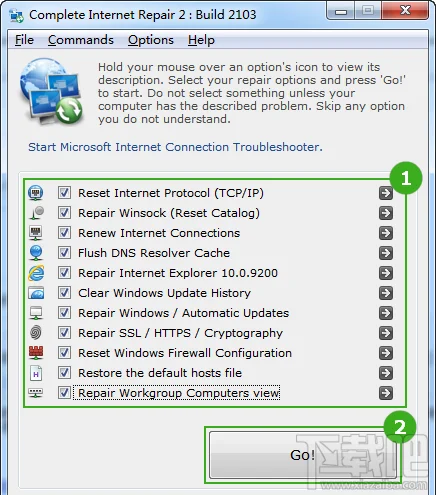Click the red Windows Firewall icon

point(36,352)
